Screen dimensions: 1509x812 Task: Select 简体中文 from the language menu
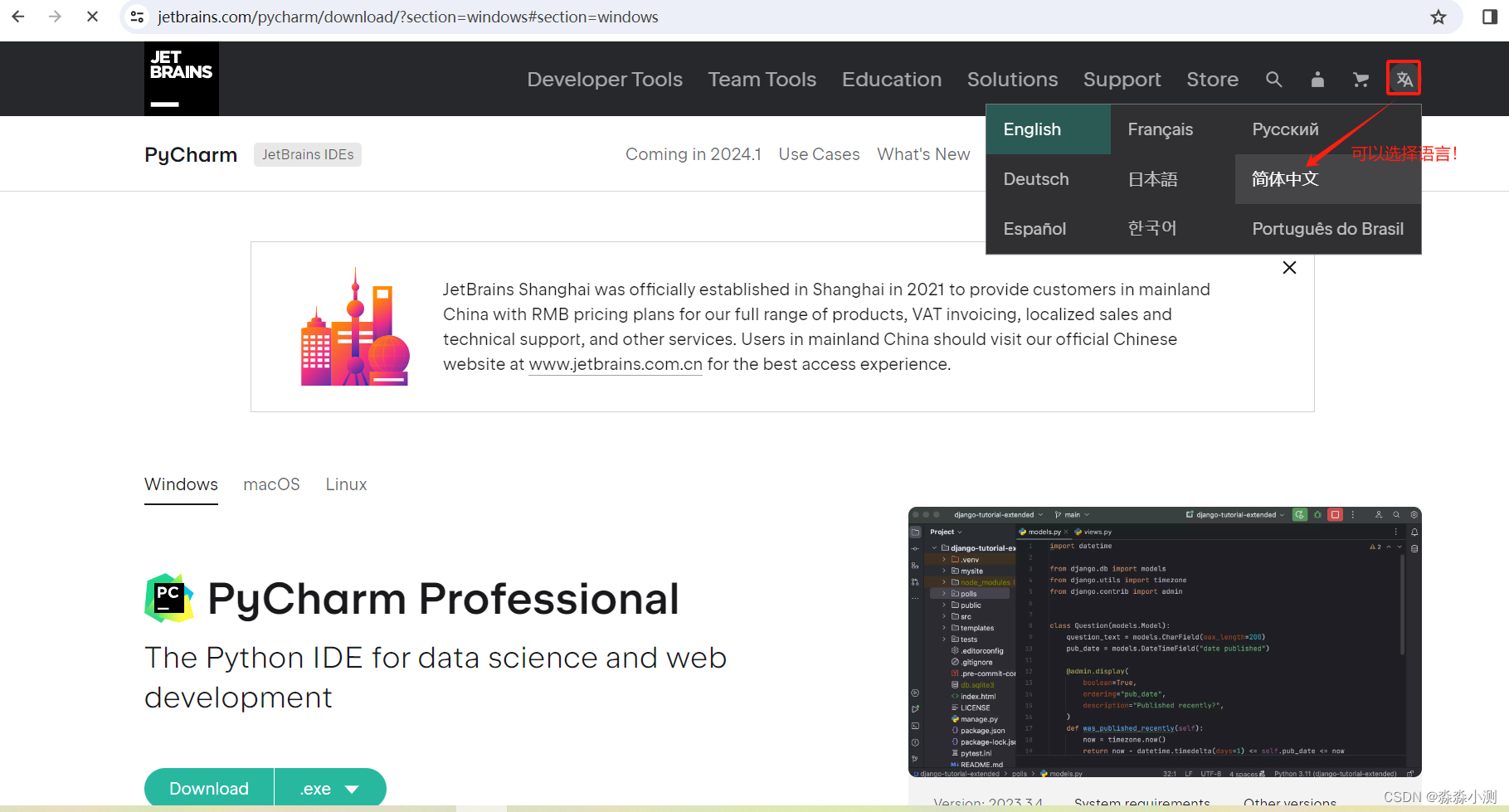tap(1284, 178)
